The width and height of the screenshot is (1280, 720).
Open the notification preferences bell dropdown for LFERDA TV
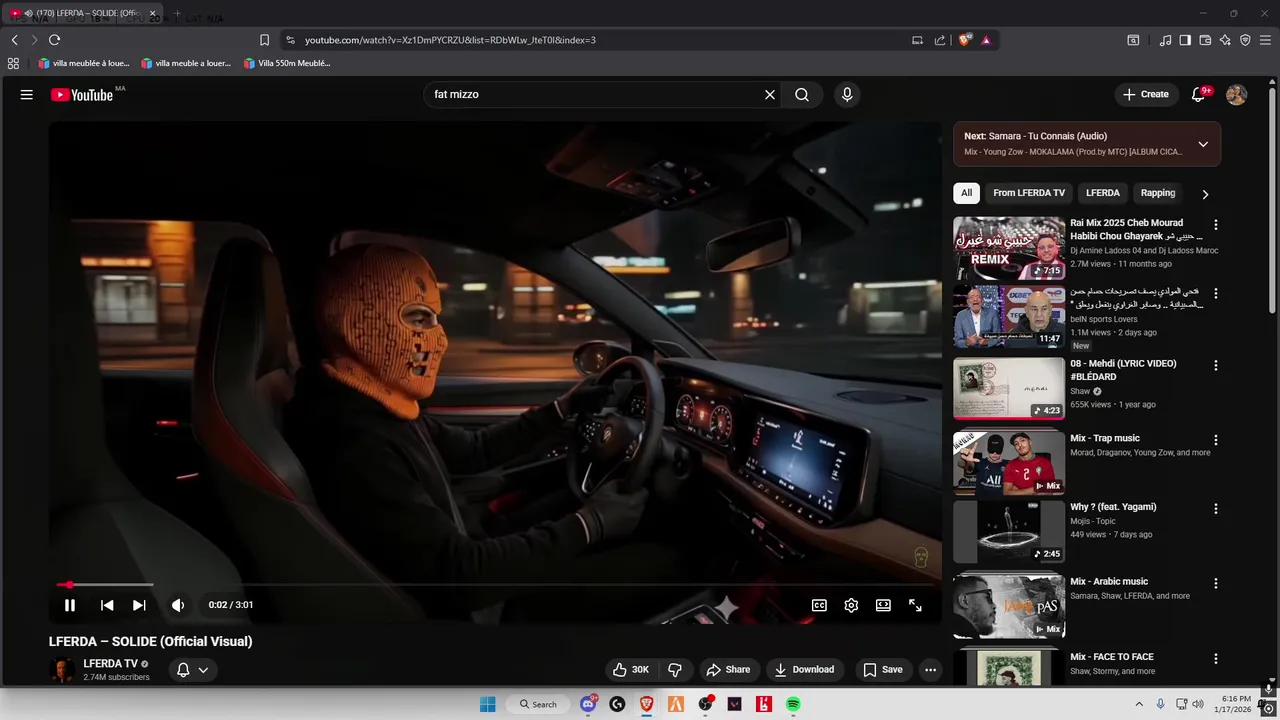[x=193, y=670]
